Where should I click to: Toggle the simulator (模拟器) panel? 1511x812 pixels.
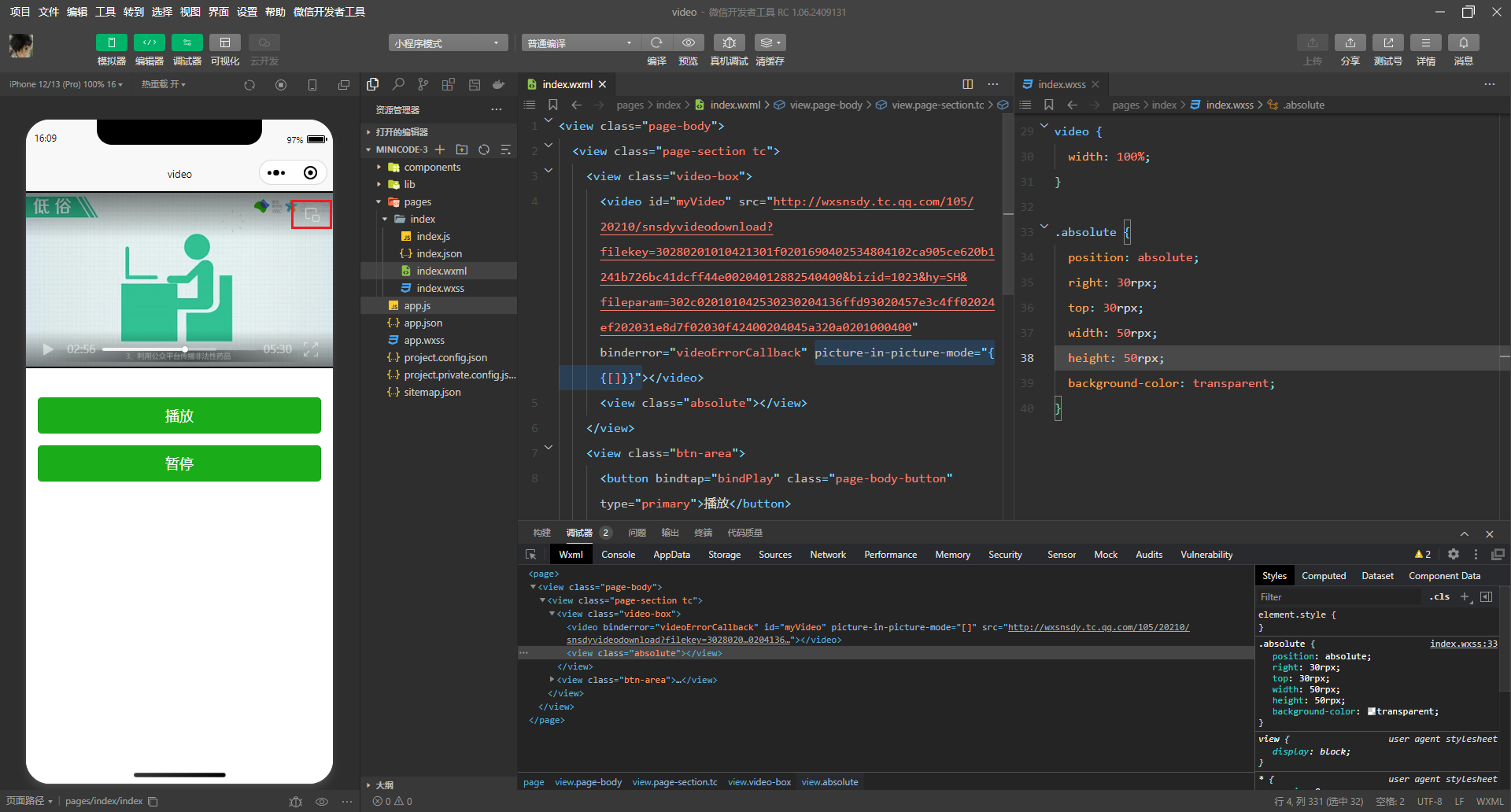click(x=111, y=42)
